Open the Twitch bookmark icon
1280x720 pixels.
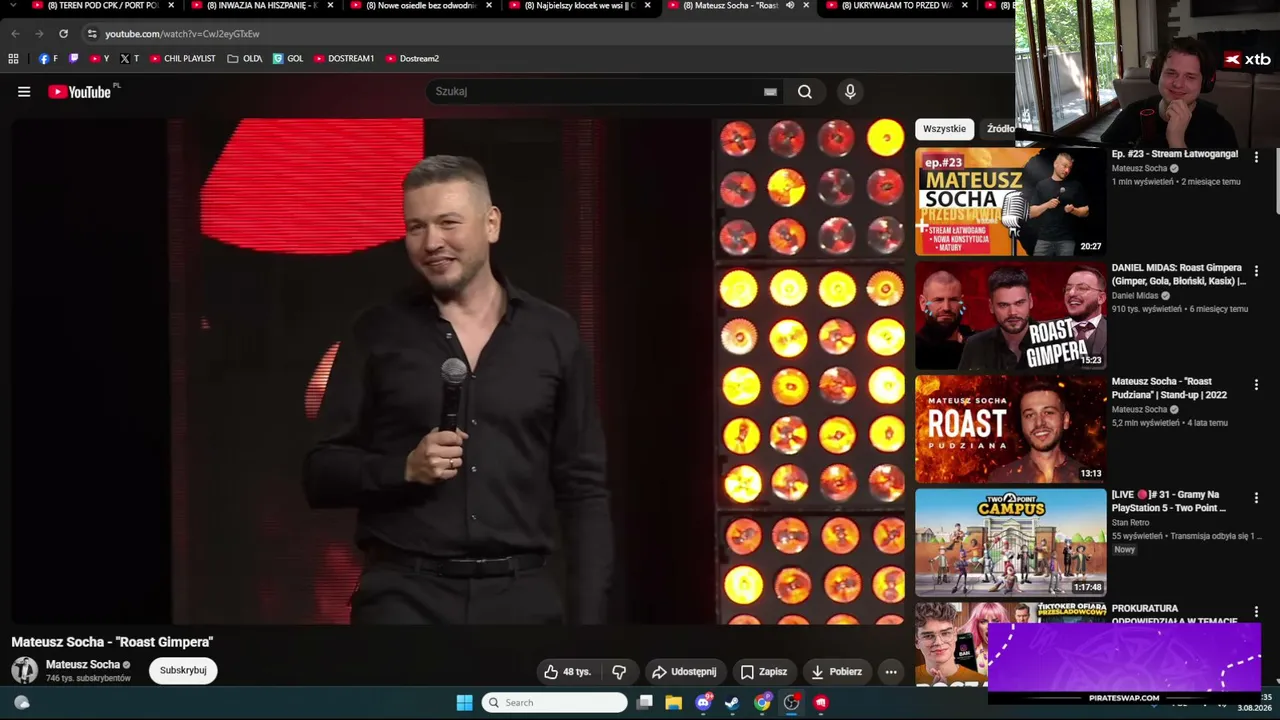pos(73,59)
